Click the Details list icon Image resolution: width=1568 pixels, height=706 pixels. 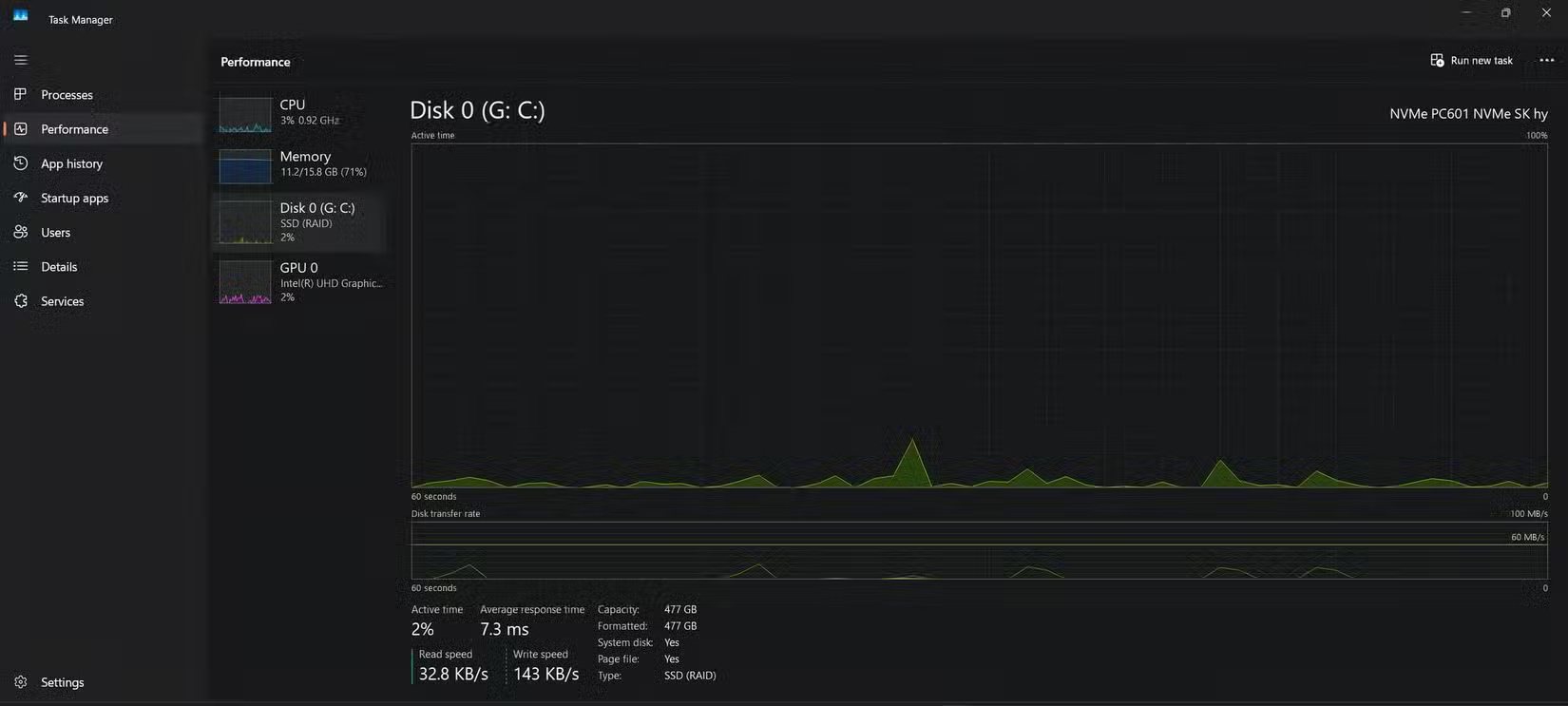(x=21, y=266)
